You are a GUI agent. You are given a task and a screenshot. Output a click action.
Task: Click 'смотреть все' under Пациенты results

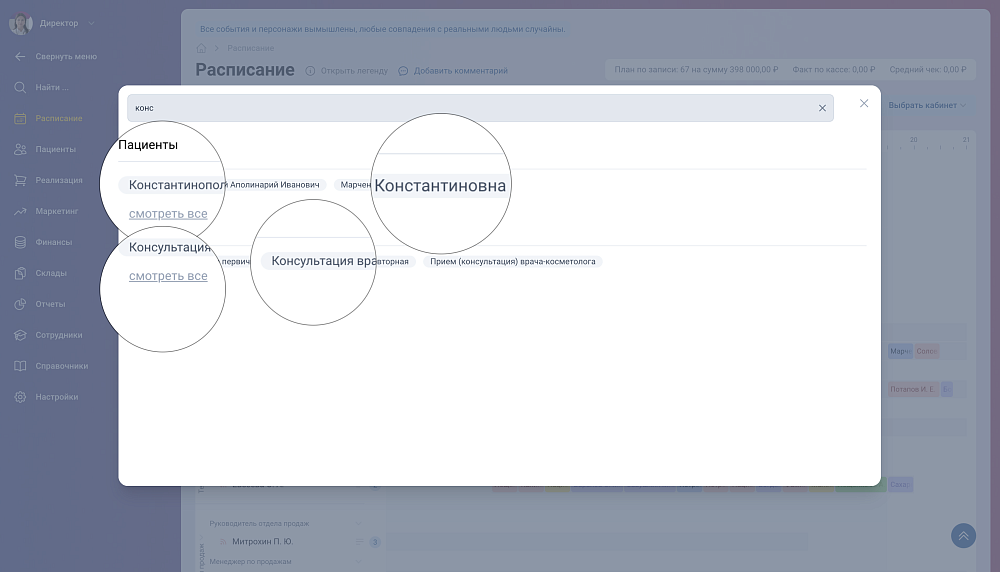168,214
